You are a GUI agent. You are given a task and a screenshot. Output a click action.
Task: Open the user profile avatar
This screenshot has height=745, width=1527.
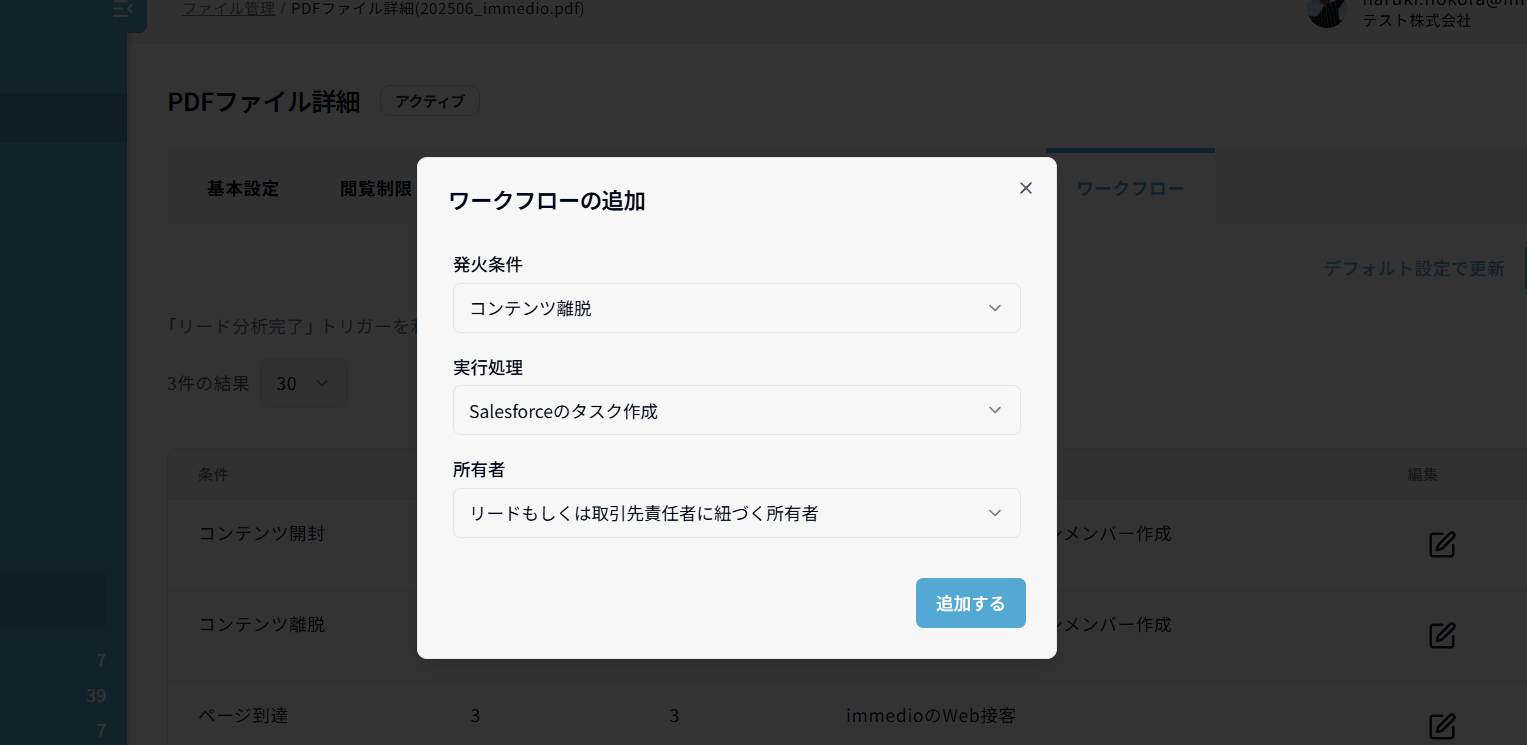(1327, 12)
